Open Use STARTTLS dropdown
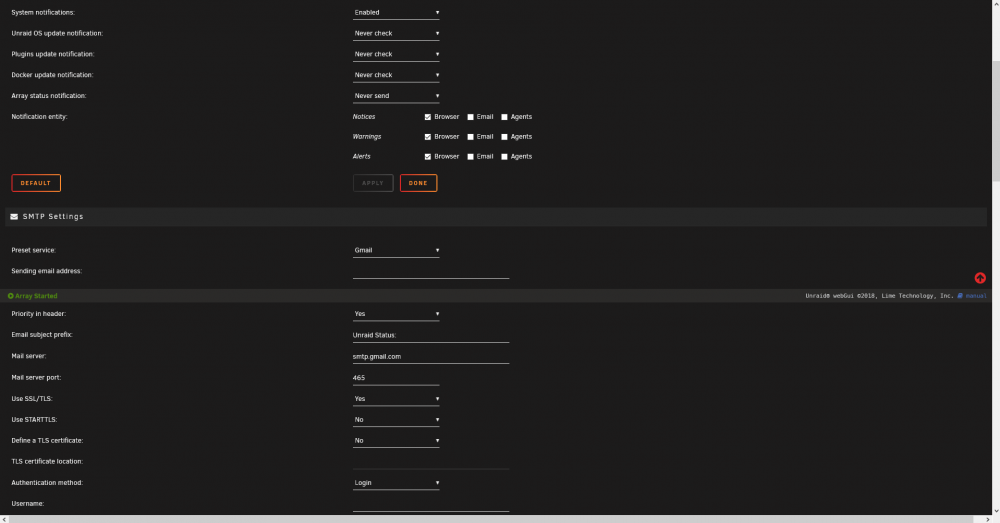The image size is (1000, 523). 396,420
